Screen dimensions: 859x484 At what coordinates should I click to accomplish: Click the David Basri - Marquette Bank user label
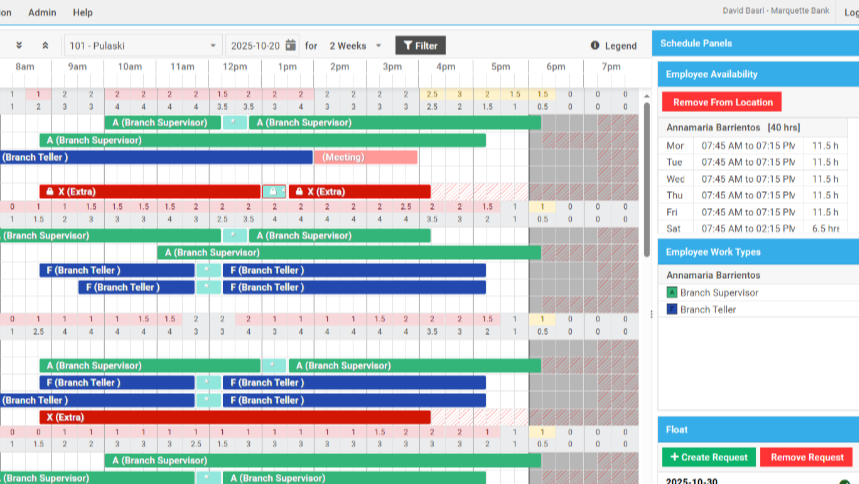776,10
